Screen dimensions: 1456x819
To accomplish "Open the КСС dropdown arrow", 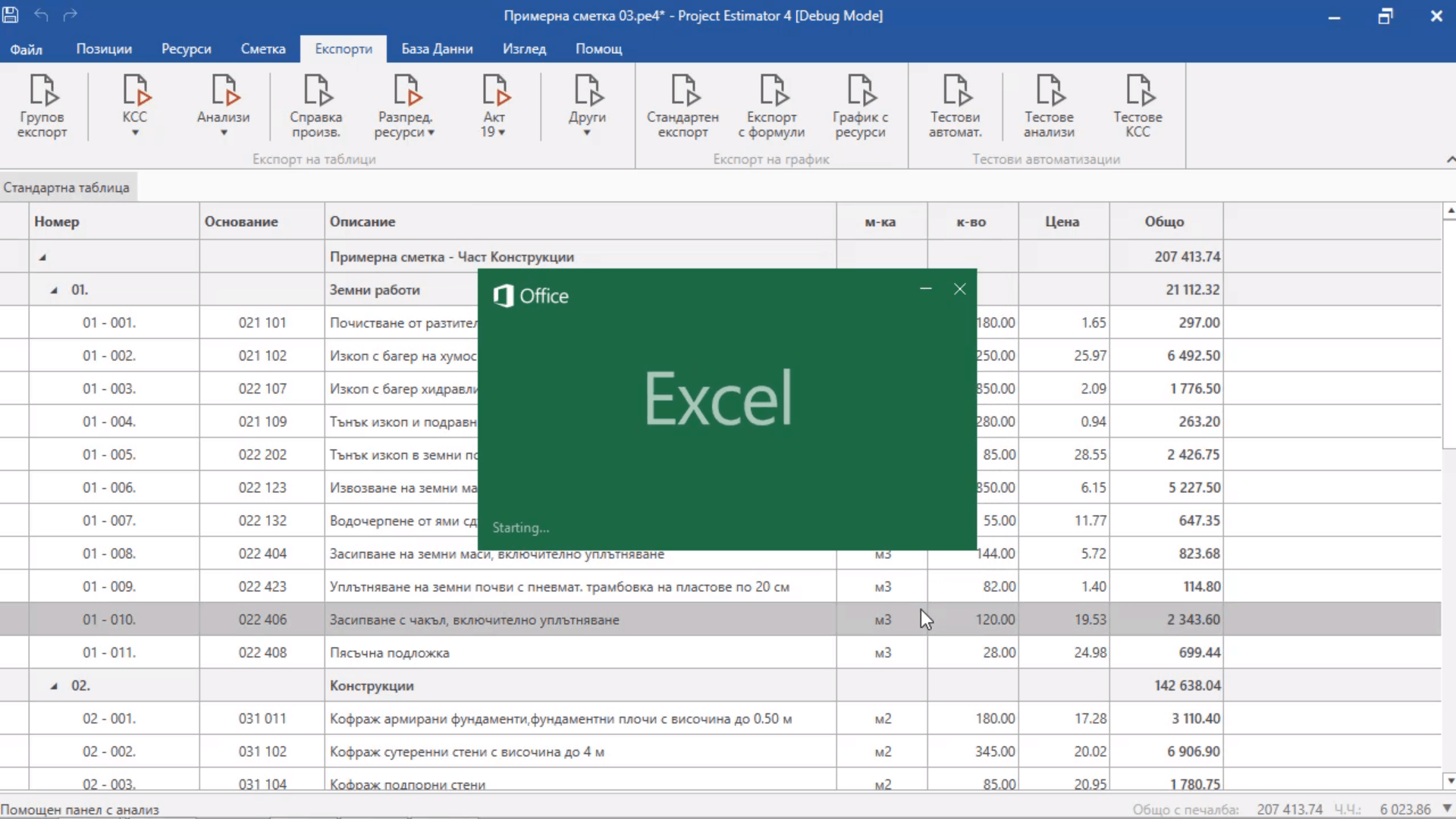I will (x=135, y=133).
